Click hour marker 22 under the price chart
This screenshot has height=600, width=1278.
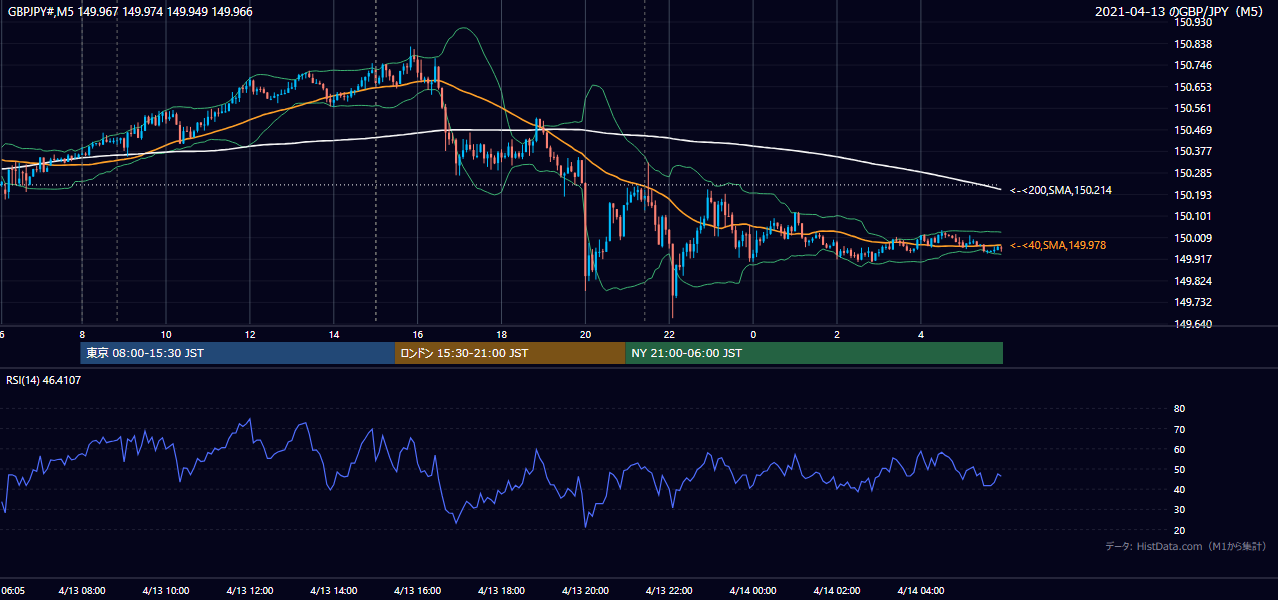click(669, 334)
